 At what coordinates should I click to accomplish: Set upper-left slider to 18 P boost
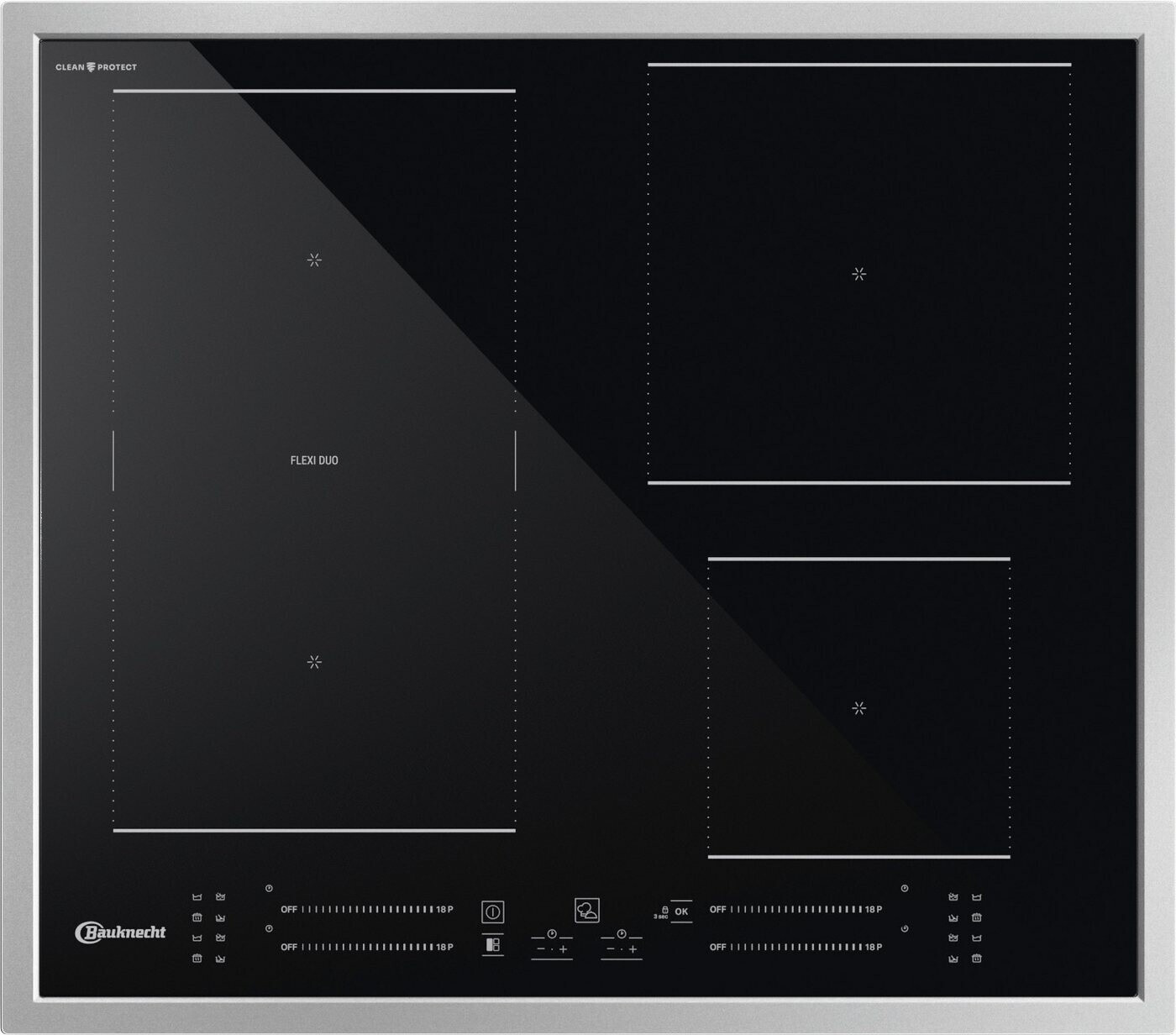tap(444, 910)
